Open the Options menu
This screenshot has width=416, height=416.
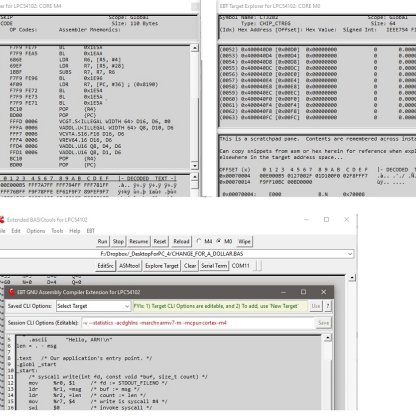(x=36, y=231)
